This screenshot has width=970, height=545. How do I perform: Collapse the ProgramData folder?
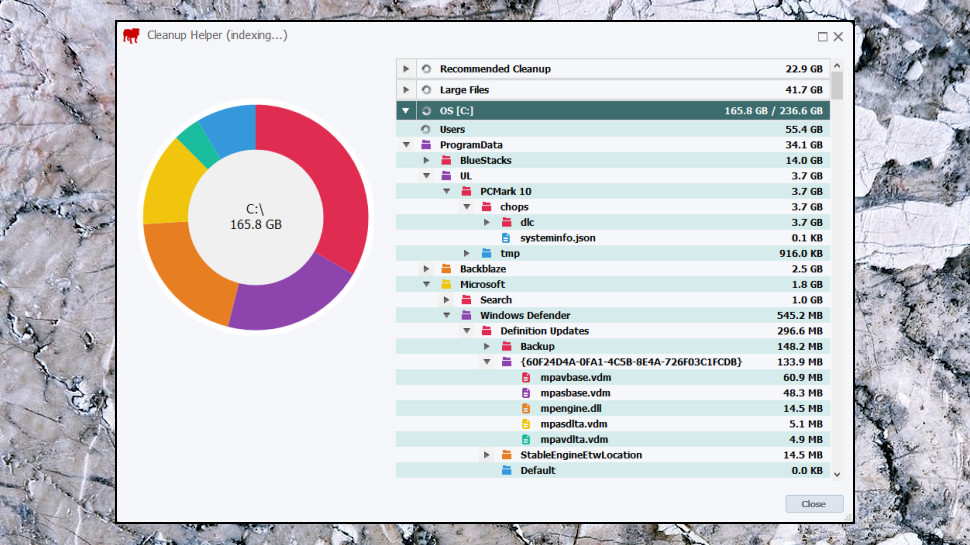(x=406, y=145)
